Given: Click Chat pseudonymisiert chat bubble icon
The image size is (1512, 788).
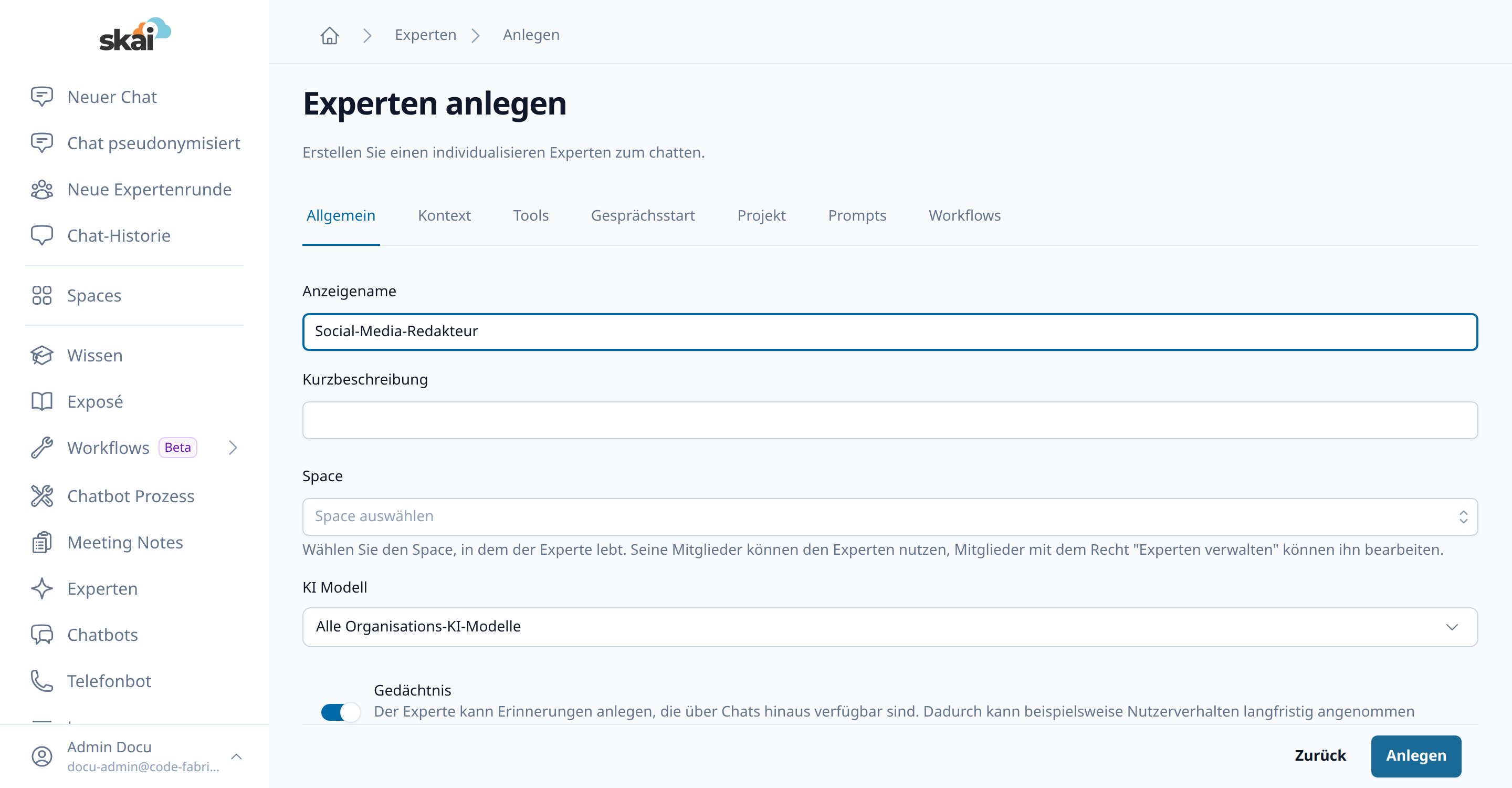Looking at the screenshot, I should click(x=41, y=143).
